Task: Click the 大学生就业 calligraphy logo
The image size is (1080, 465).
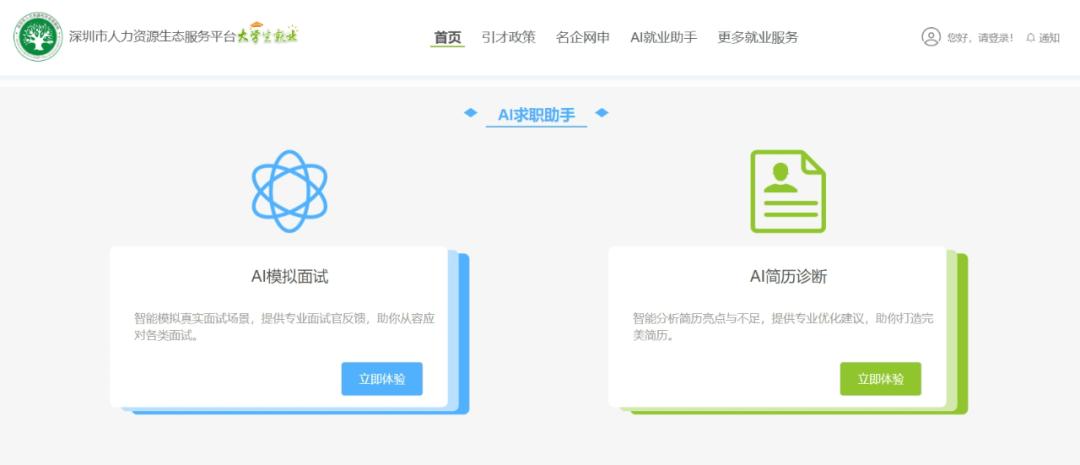Action: pos(268,35)
